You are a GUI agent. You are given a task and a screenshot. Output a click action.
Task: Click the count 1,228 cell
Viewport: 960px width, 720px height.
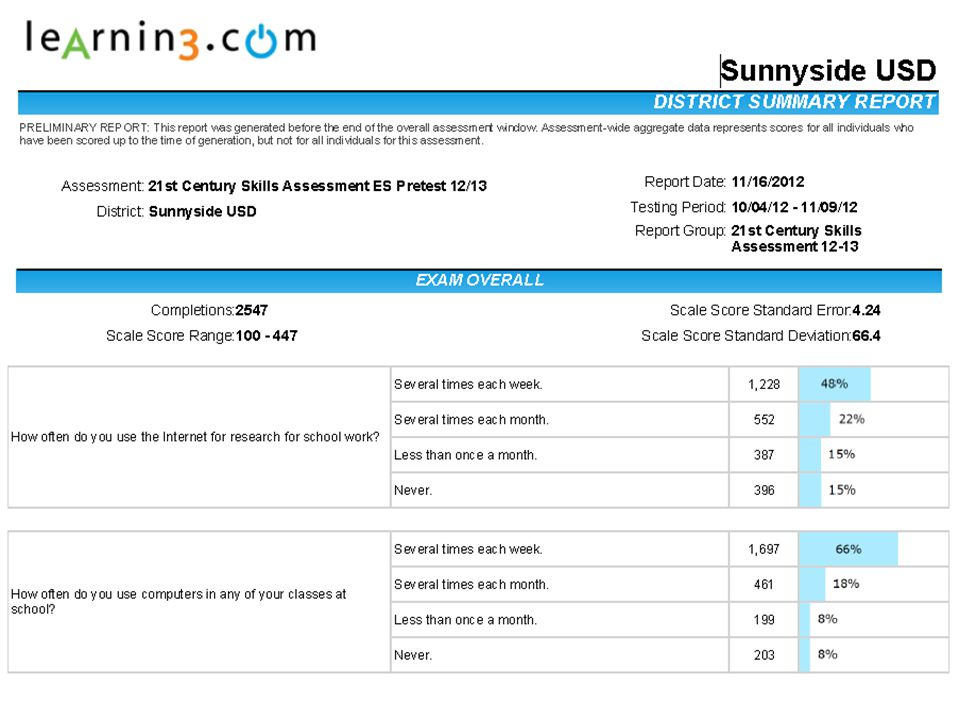pyautogui.click(x=763, y=384)
